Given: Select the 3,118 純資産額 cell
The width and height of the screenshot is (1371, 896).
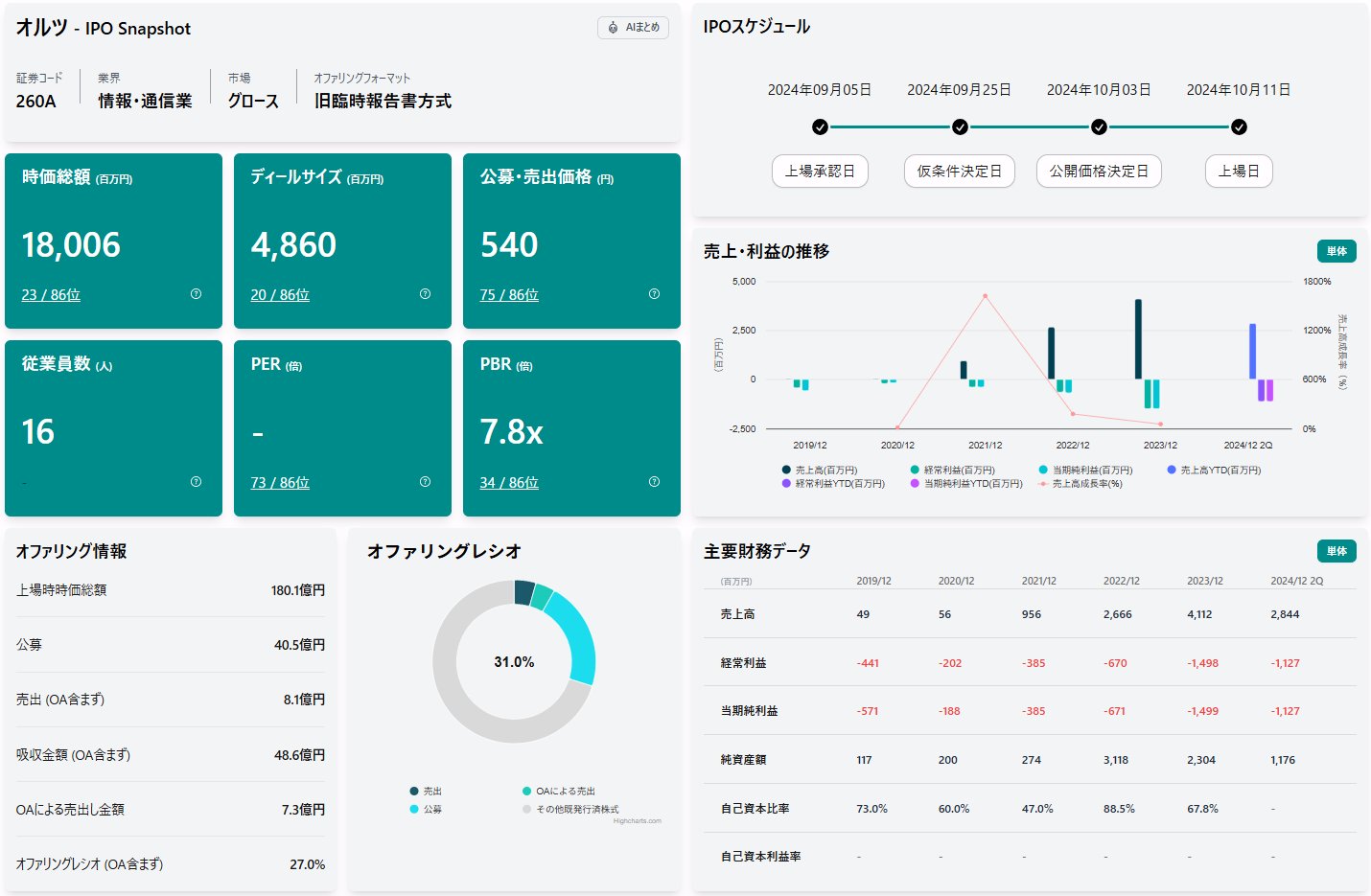Looking at the screenshot, I should click(1115, 760).
